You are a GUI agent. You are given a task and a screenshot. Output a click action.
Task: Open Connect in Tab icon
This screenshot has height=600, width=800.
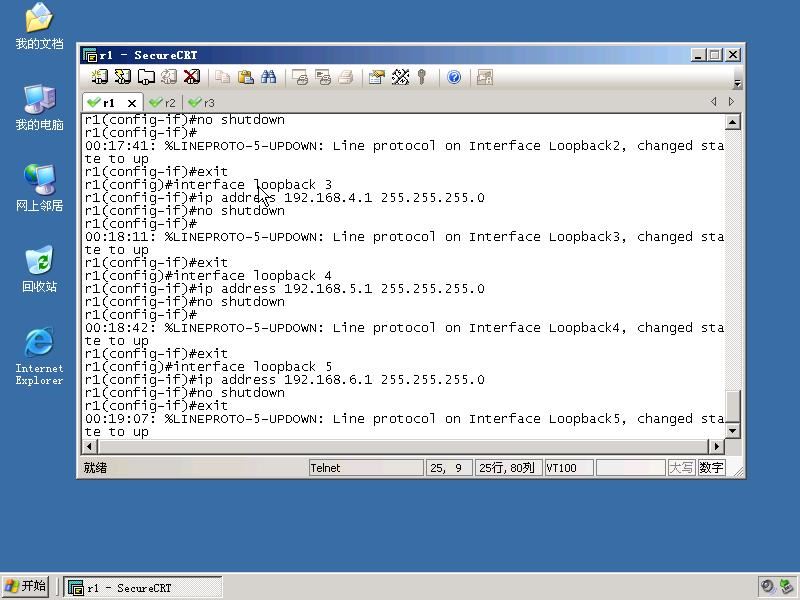point(146,77)
